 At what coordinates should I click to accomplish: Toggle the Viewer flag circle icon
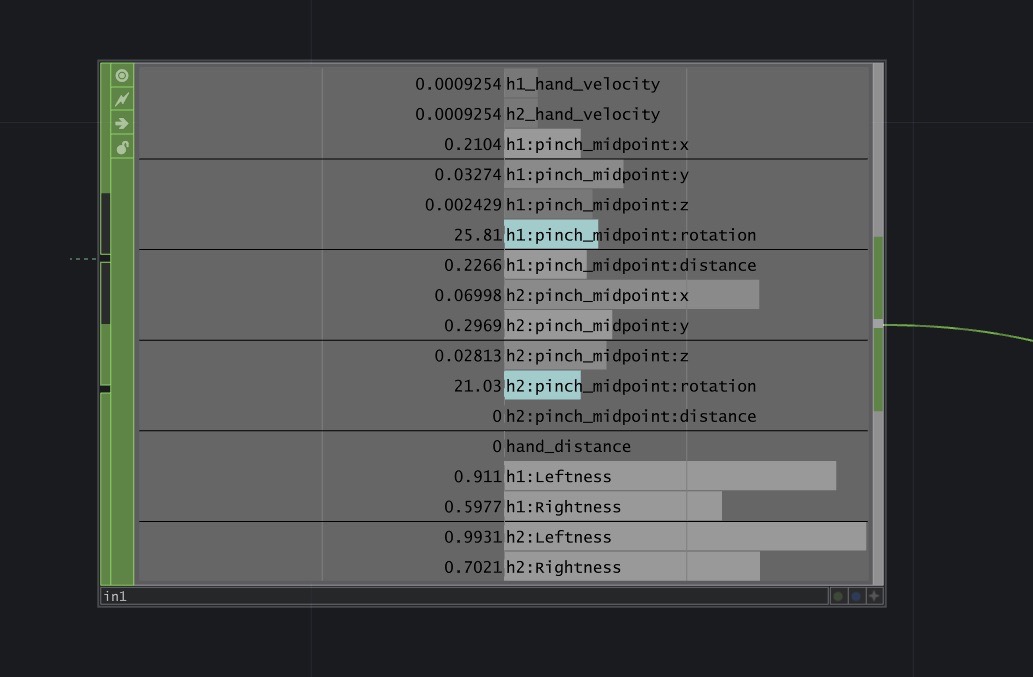coord(122,76)
